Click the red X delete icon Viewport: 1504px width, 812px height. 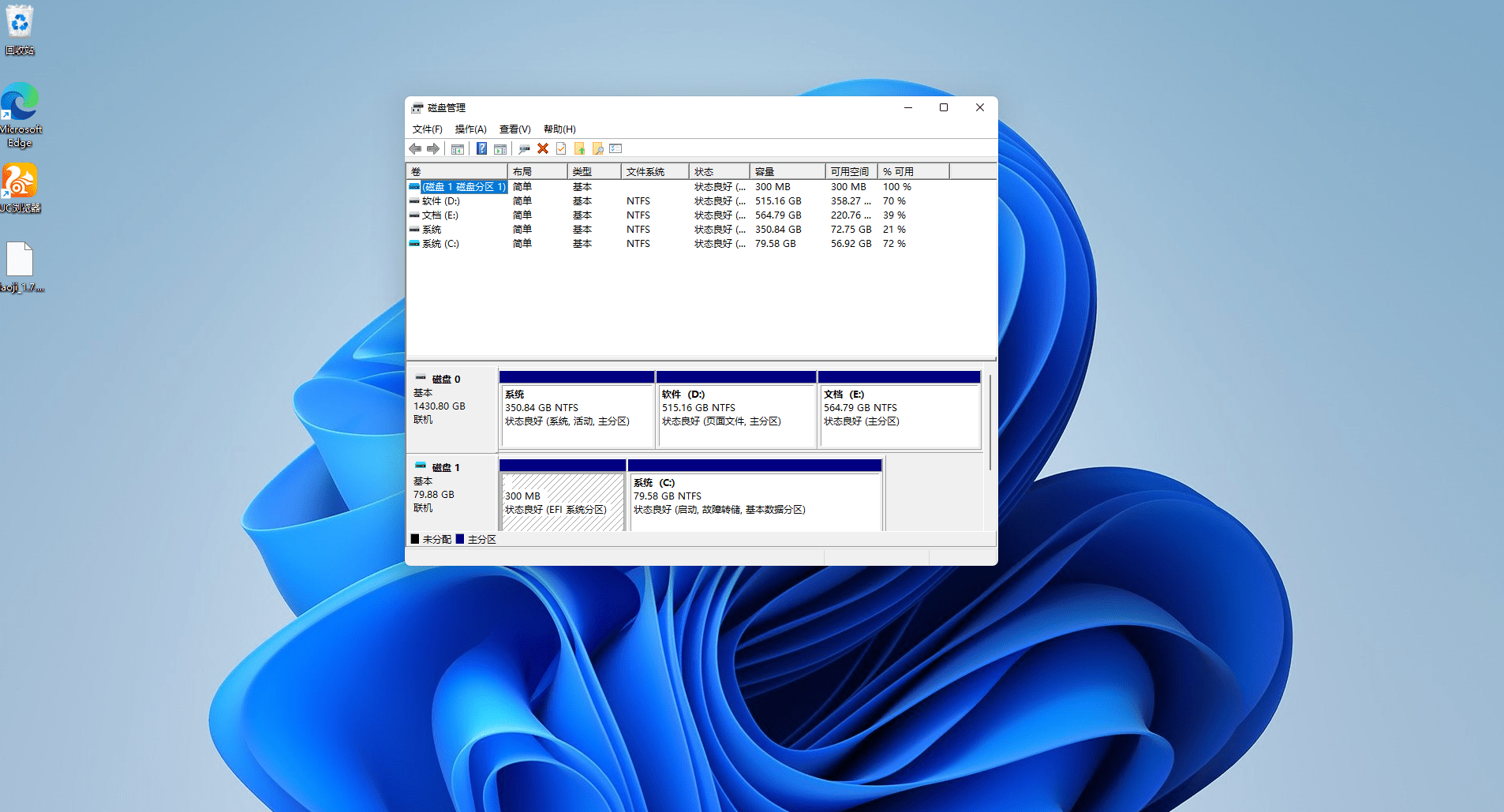pos(543,148)
